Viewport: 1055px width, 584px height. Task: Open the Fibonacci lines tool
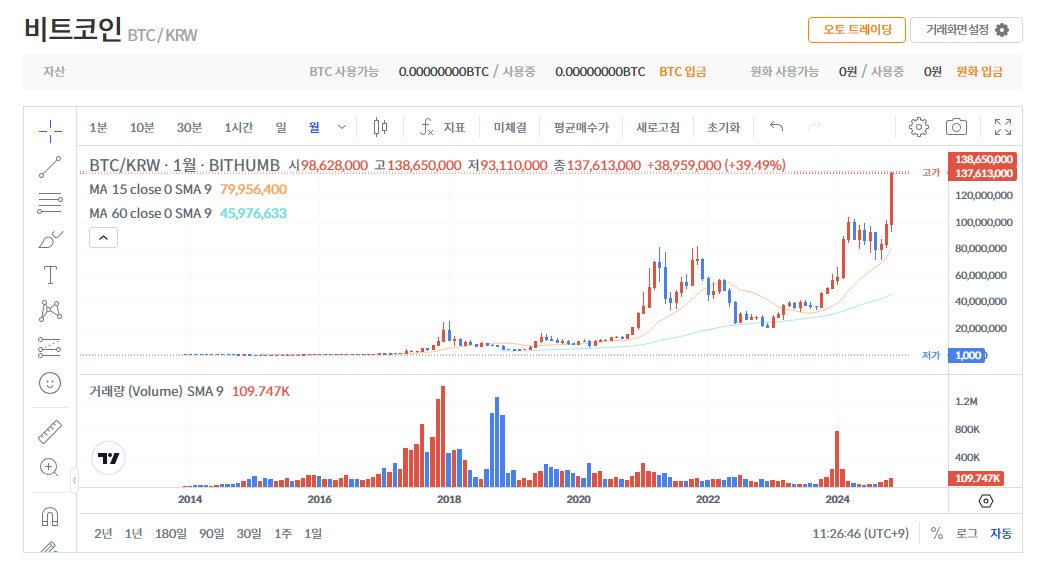pos(50,203)
